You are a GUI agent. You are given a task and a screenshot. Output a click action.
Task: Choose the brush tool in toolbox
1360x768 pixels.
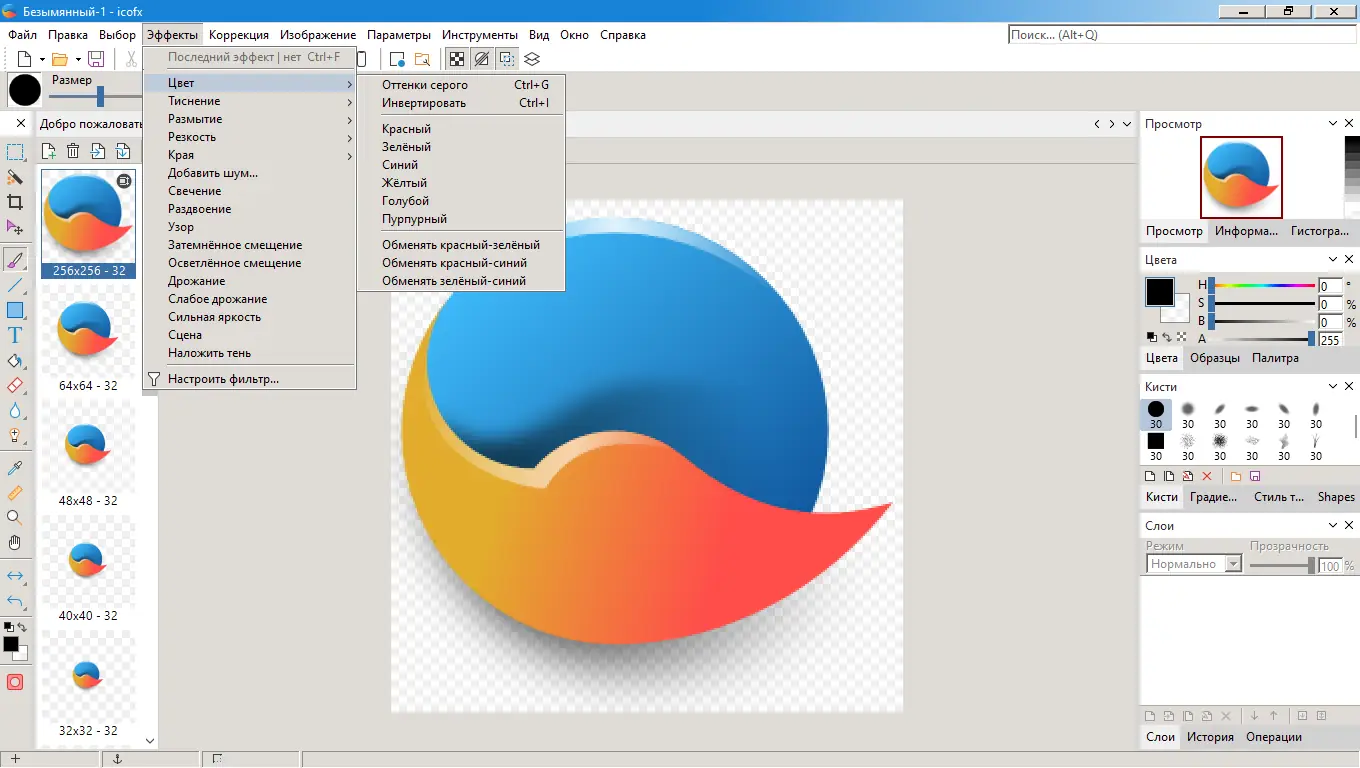pyautogui.click(x=15, y=260)
